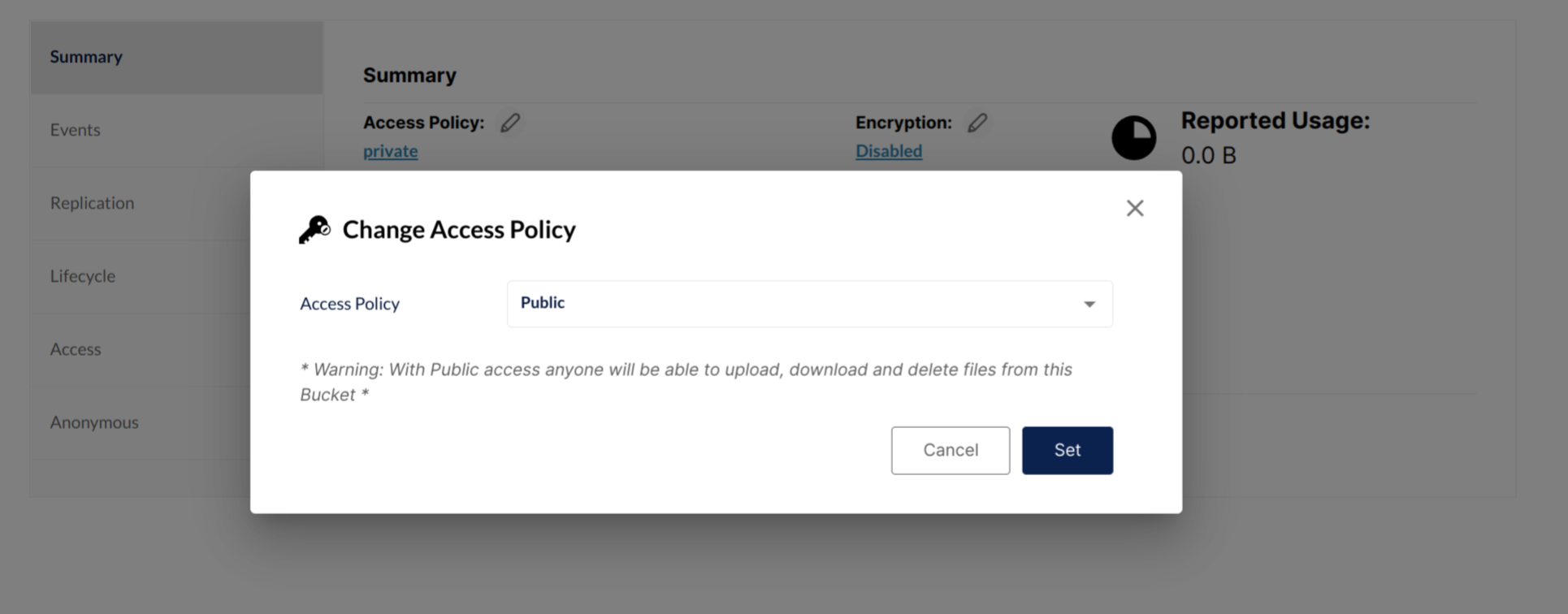1568x614 pixels.
Task: Click the Reported Usage pie chart icon
Action: pos(1133,137)
